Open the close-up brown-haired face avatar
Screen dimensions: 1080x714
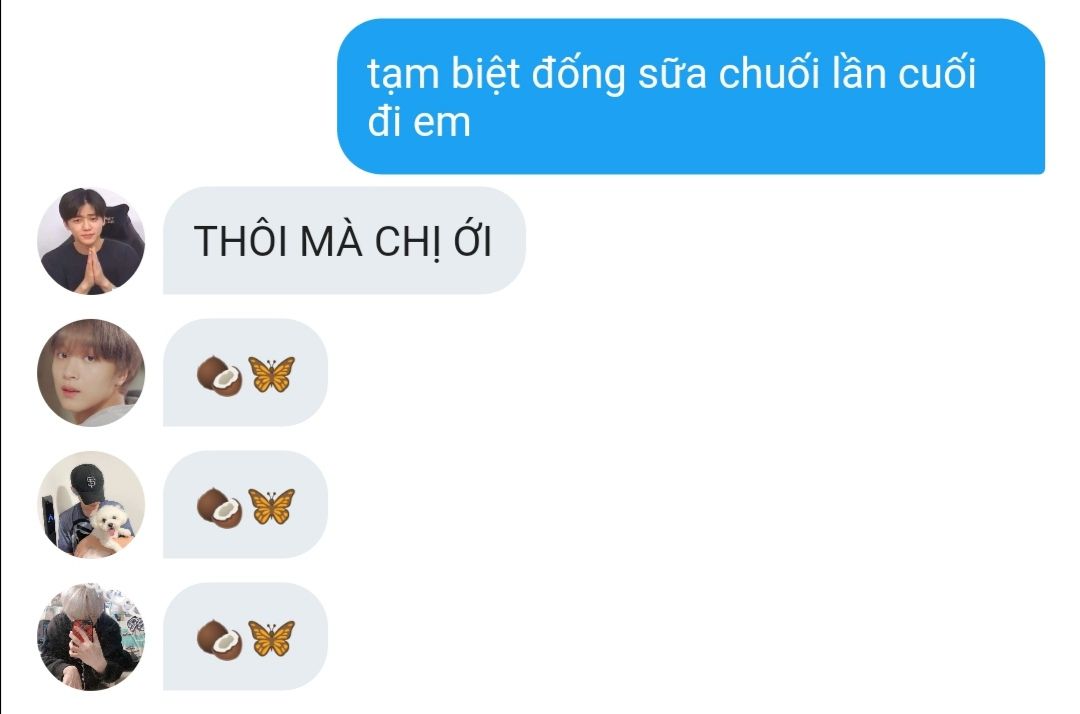coord(91,372)
